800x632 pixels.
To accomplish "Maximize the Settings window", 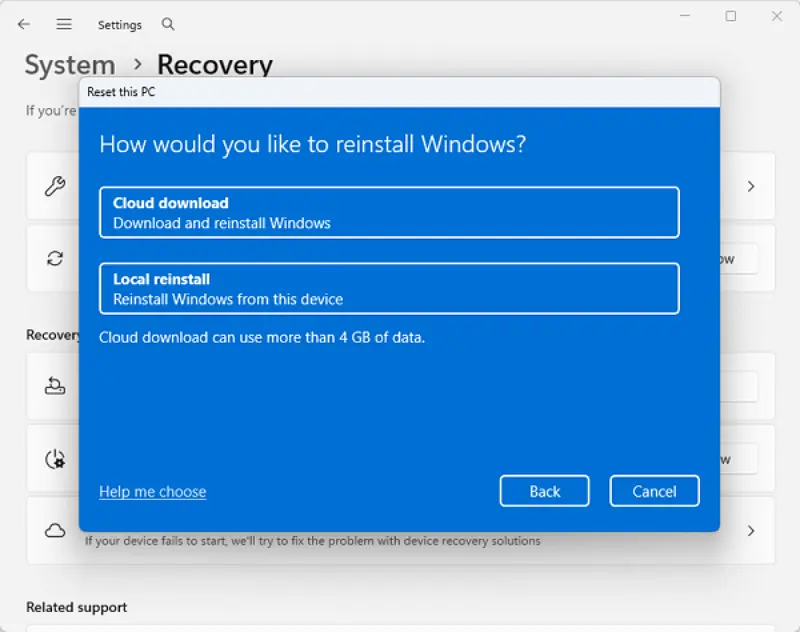I will coord(731,16).
